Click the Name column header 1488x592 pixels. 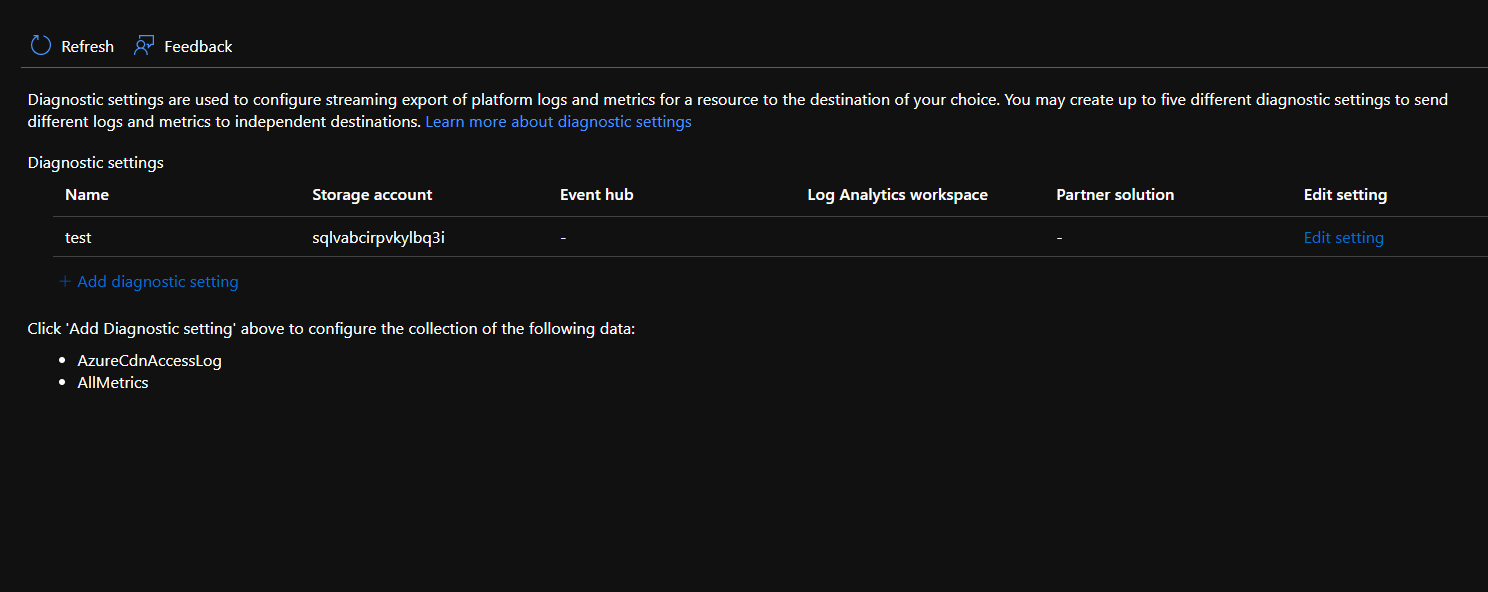point(87,195)
